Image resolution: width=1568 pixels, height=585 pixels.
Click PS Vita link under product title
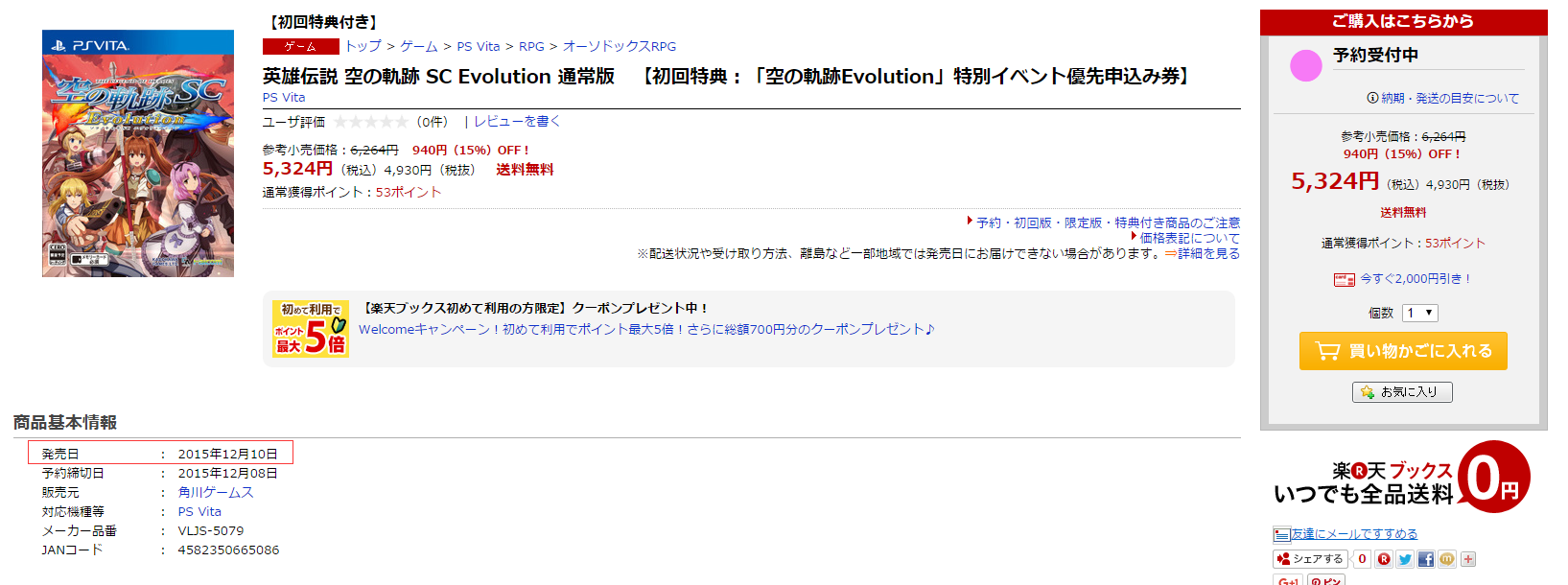tap(284, 97)
